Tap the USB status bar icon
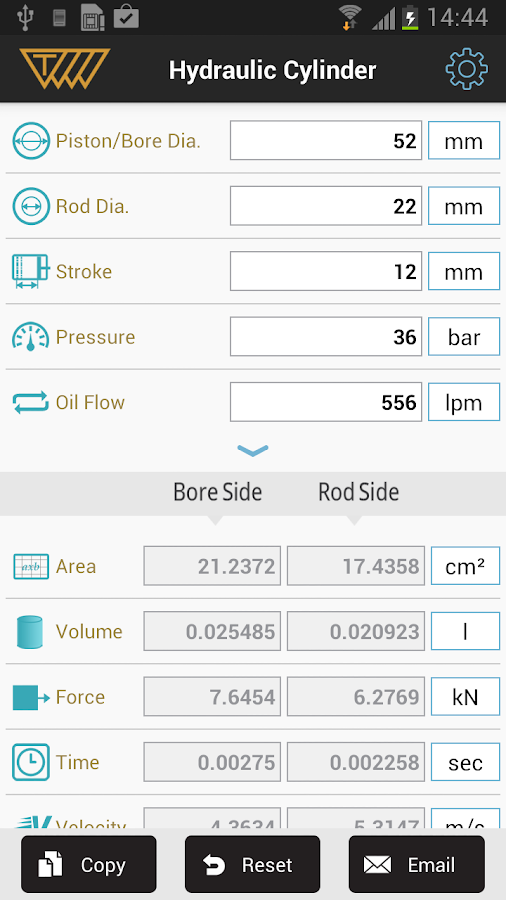Screen dimensions: 506x900 tap(25, 17)
